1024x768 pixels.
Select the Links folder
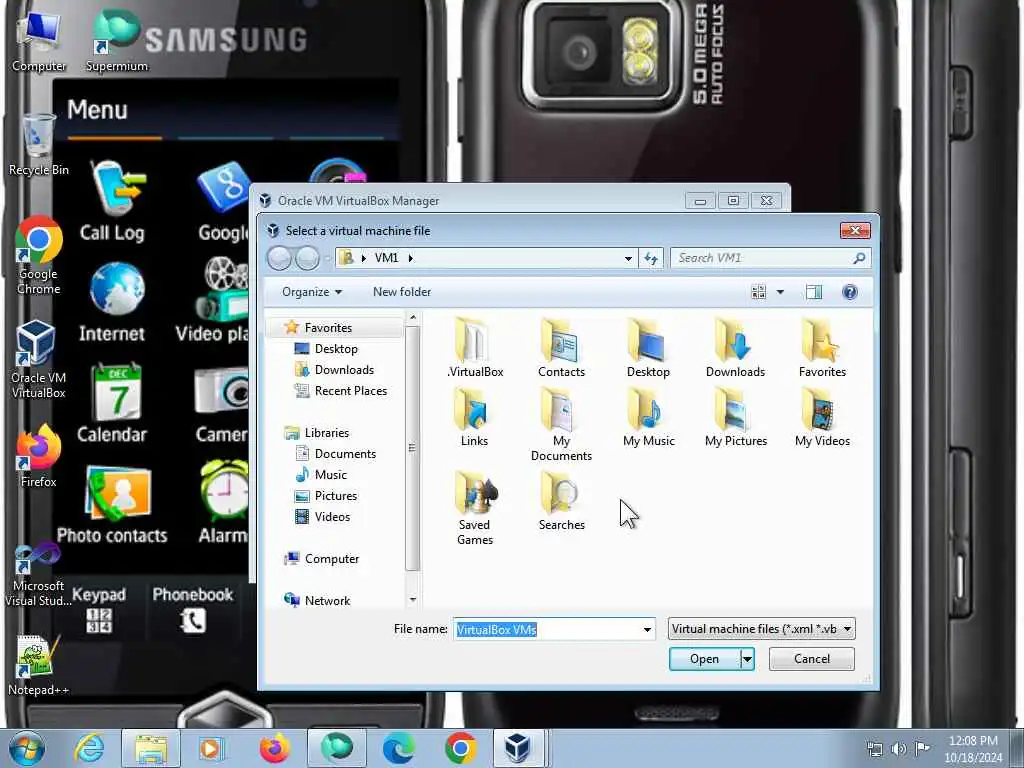474,417
